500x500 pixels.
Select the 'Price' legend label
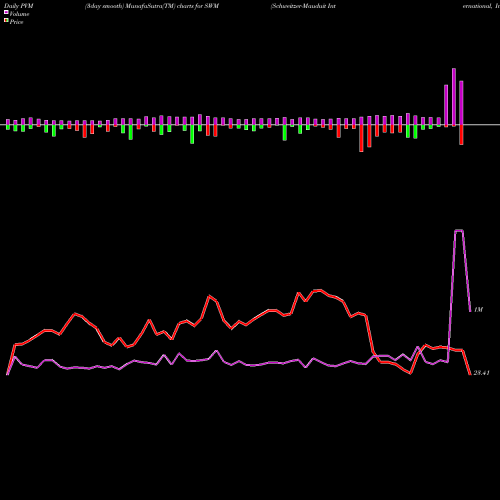pyautogui.click(x=16, y=22)
